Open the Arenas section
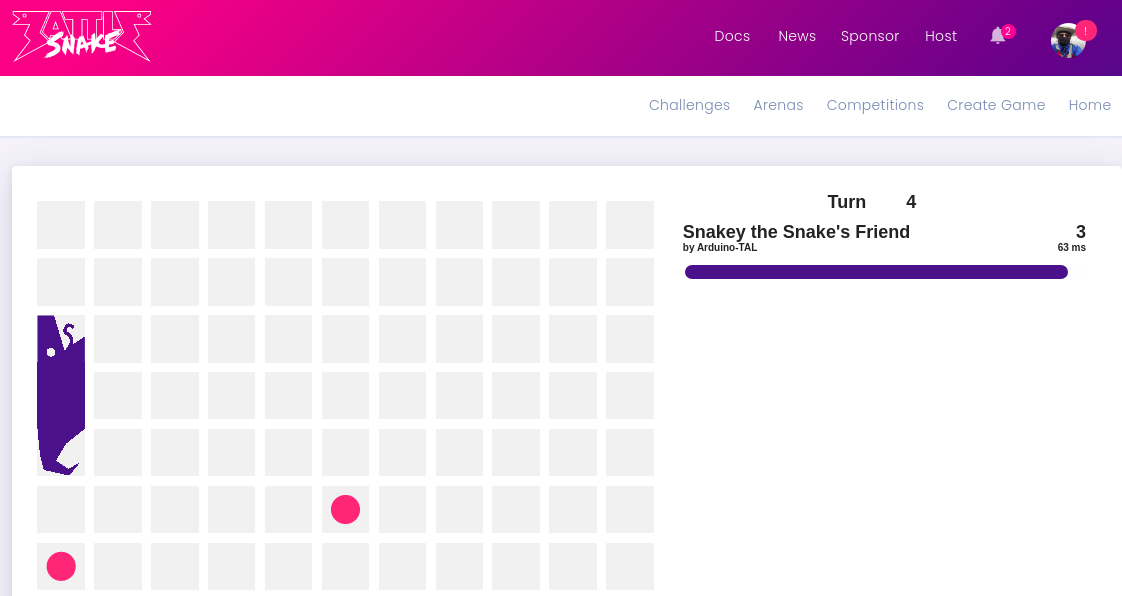This screenshot has width=1122, height=596. [x=779, y=105]
